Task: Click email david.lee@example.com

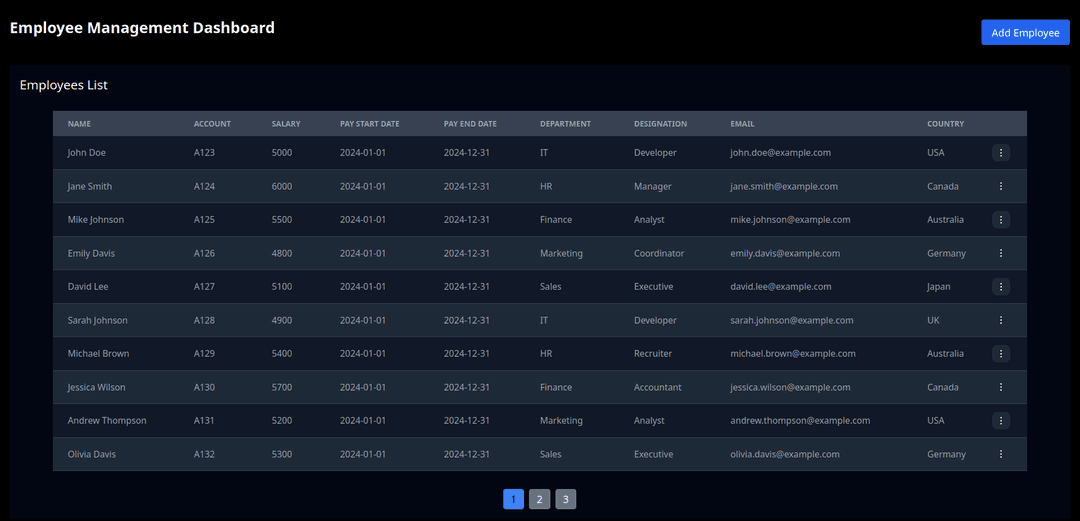Action: 780,287
